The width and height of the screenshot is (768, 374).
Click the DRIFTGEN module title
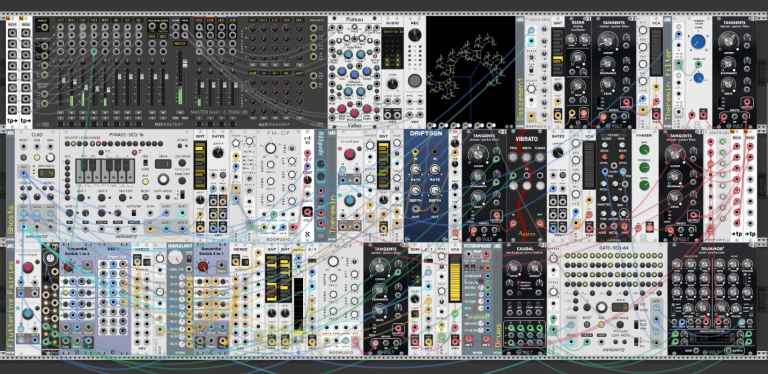click(x=425, y=135)
